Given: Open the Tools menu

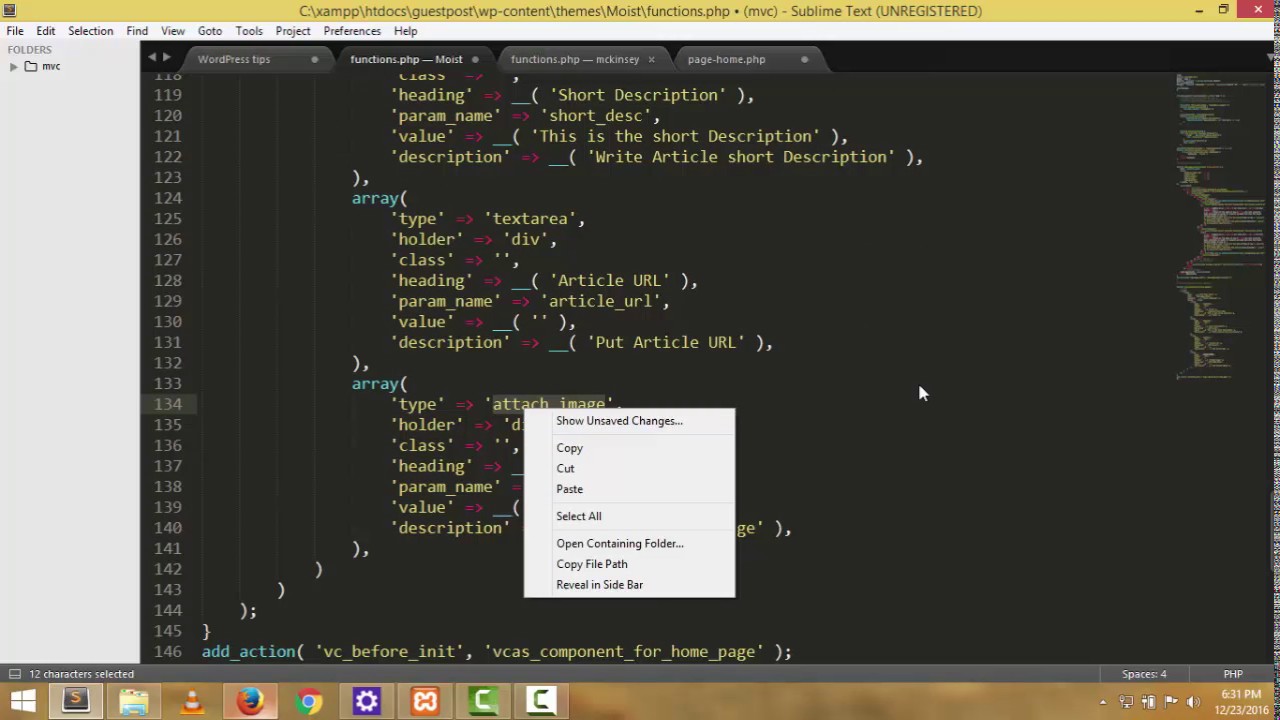Looking at the screenshot, I should tap(249, 31).
